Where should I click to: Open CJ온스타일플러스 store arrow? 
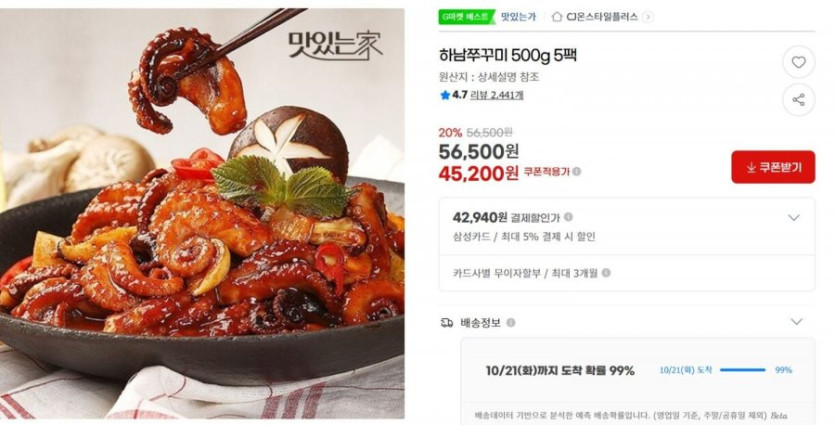[648, 17]
